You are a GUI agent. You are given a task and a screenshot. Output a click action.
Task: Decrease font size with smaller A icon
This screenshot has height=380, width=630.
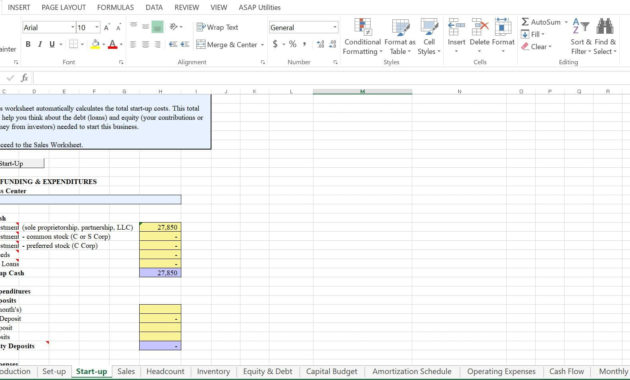pos(119,27)
